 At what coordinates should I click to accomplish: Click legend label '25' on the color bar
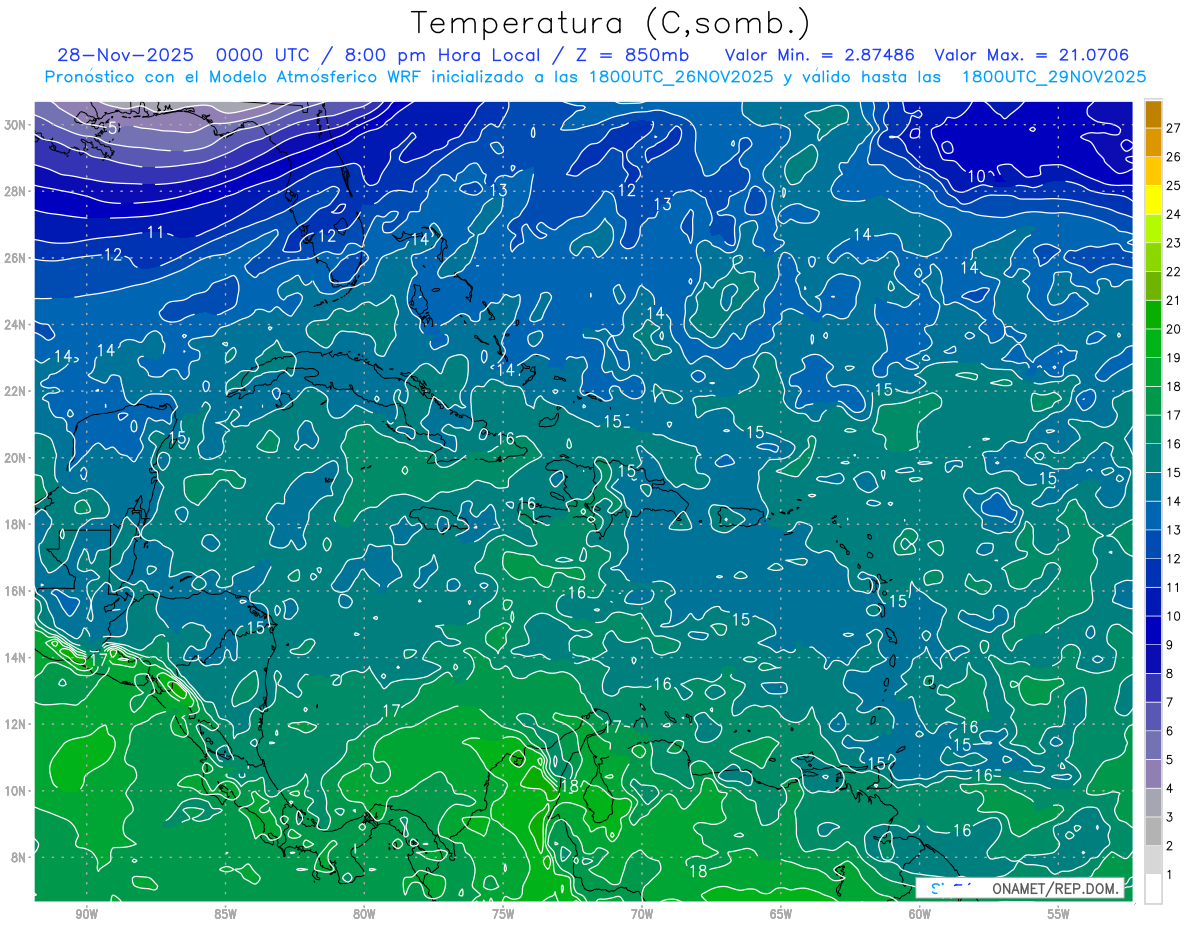coord(1175,186)
